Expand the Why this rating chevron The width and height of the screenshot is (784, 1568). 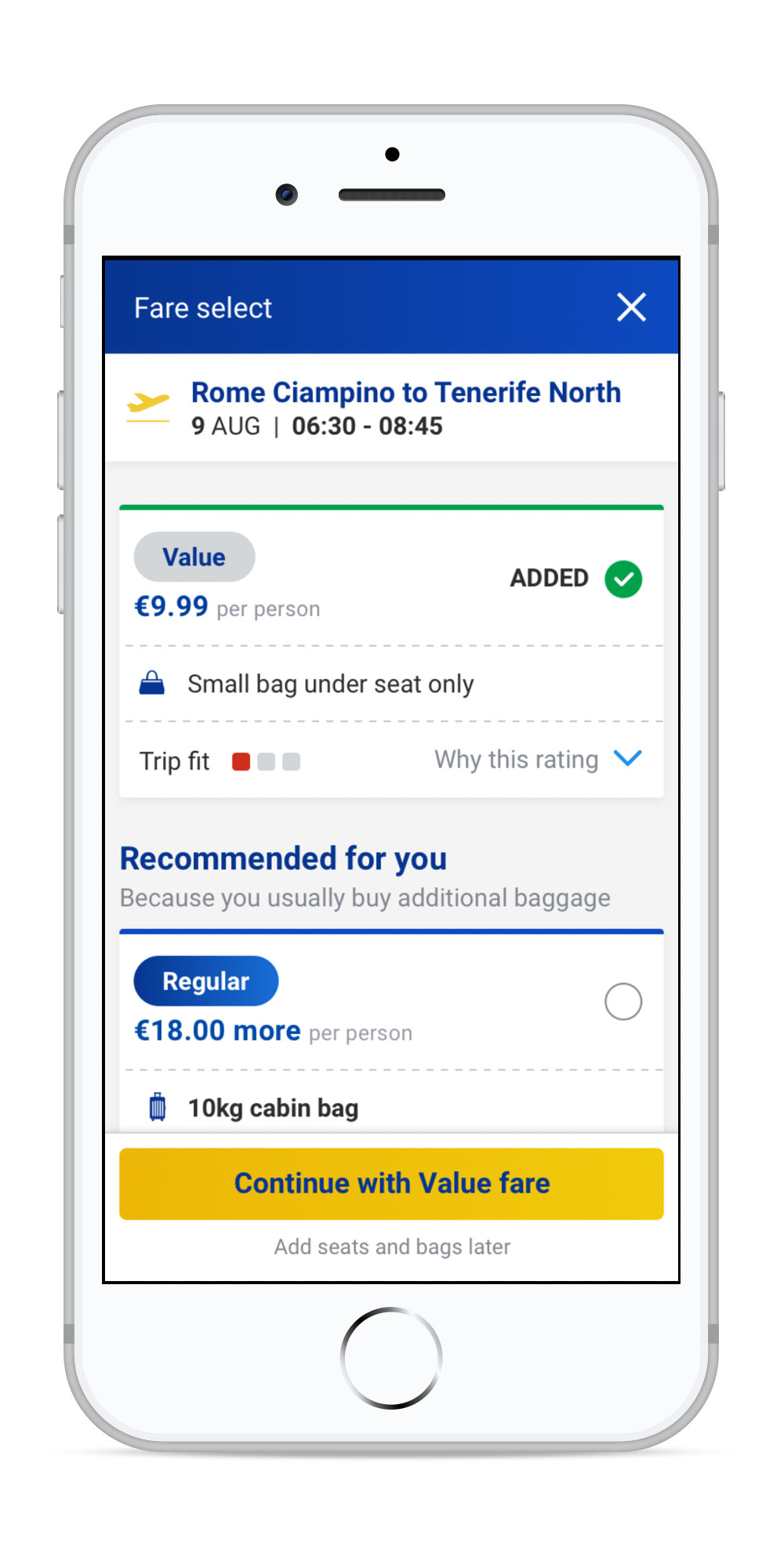pyautogui.click(x=628, y=758)
